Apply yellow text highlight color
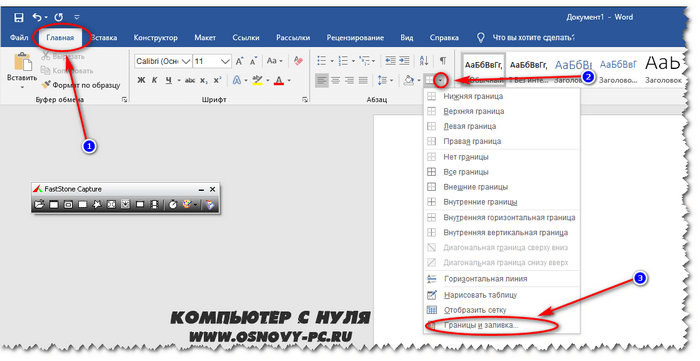Screen dimensions: 700x361 coord(258,80)
